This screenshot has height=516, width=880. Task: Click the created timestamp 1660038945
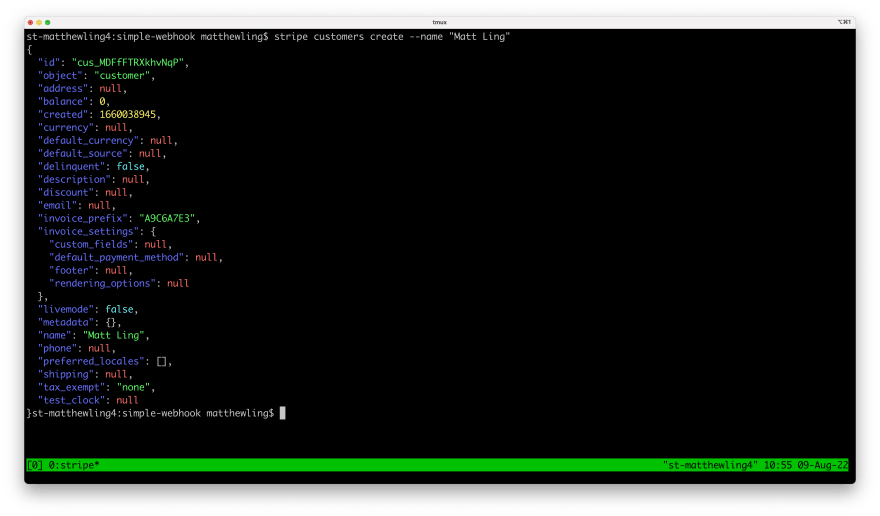tap(127, 115)
